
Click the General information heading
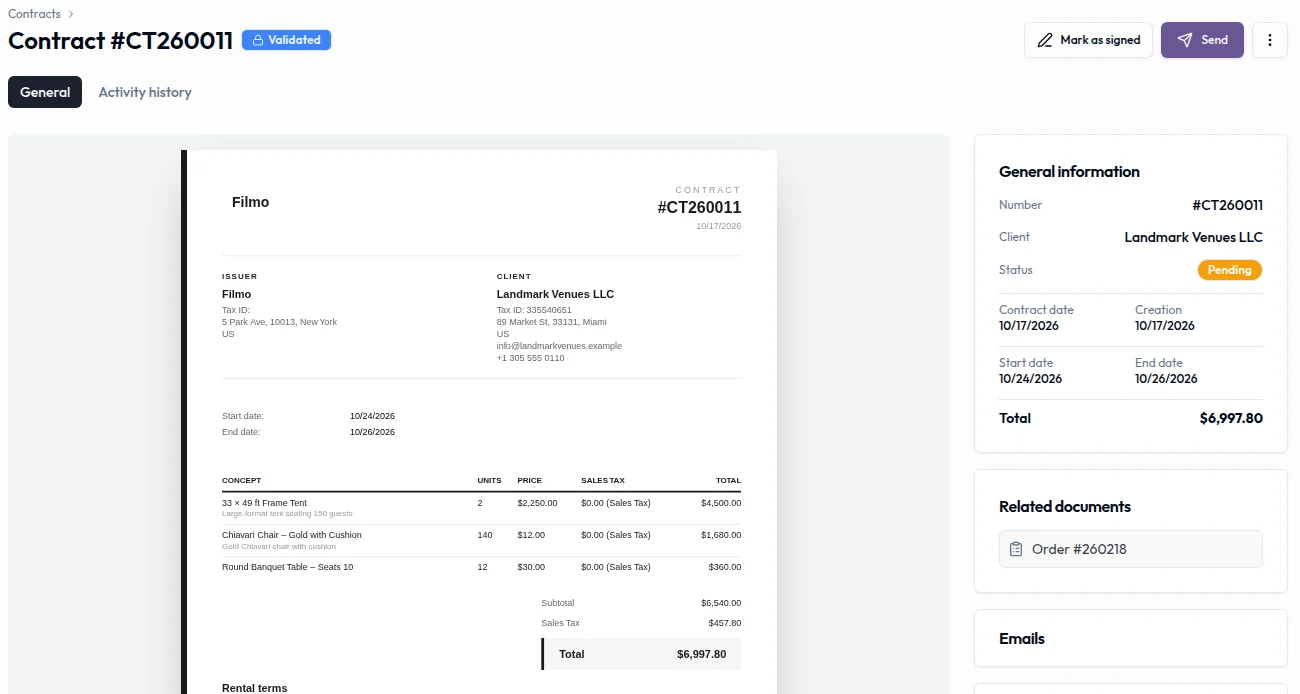click(x=1069, y=171)
